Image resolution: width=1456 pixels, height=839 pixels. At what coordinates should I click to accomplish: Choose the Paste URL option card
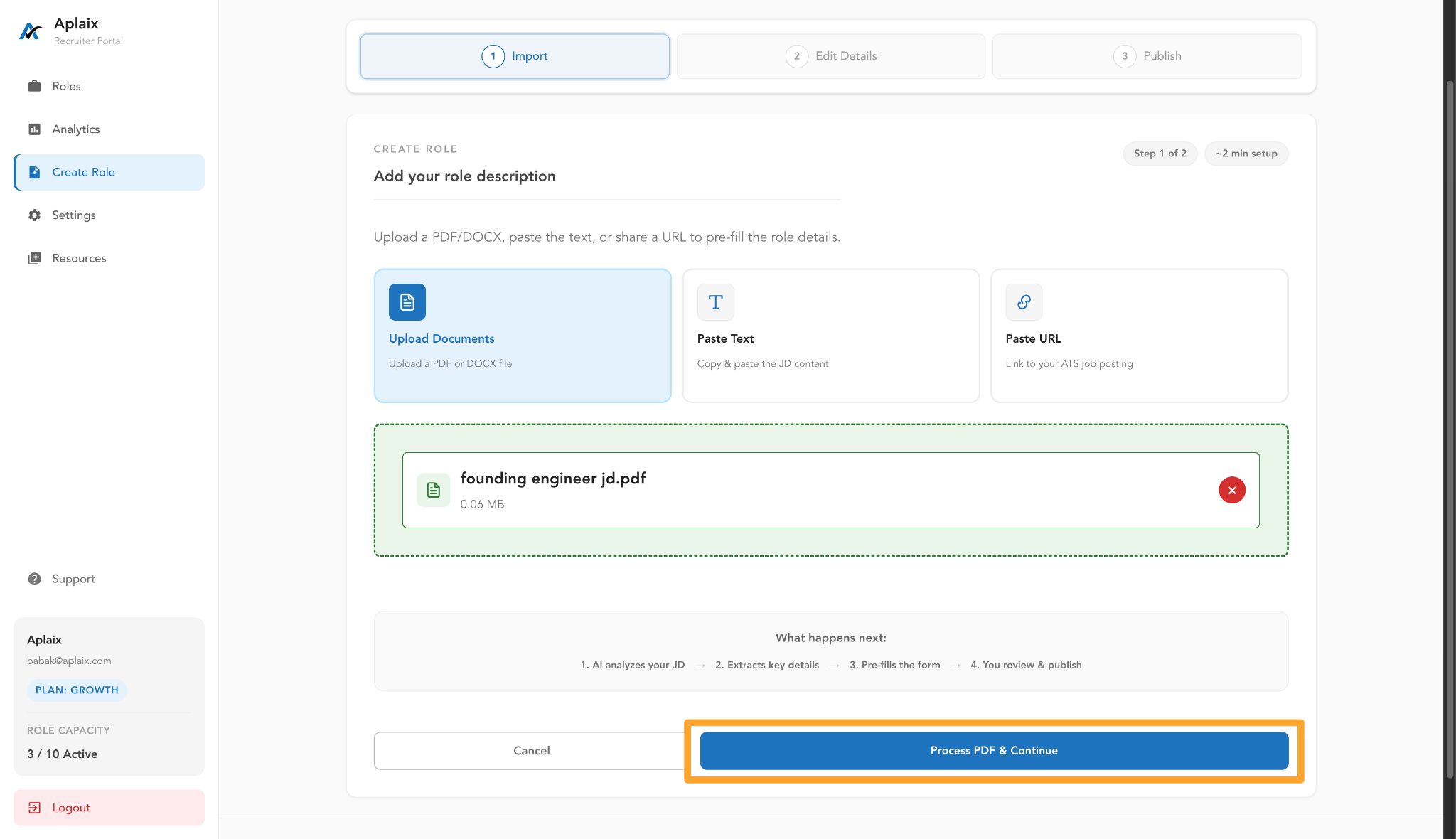1139,336
